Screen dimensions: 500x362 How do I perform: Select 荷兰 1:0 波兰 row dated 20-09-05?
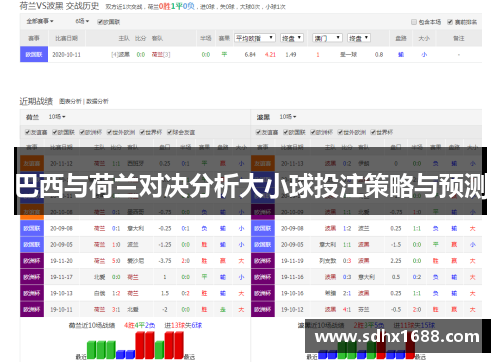coord(135,245)
